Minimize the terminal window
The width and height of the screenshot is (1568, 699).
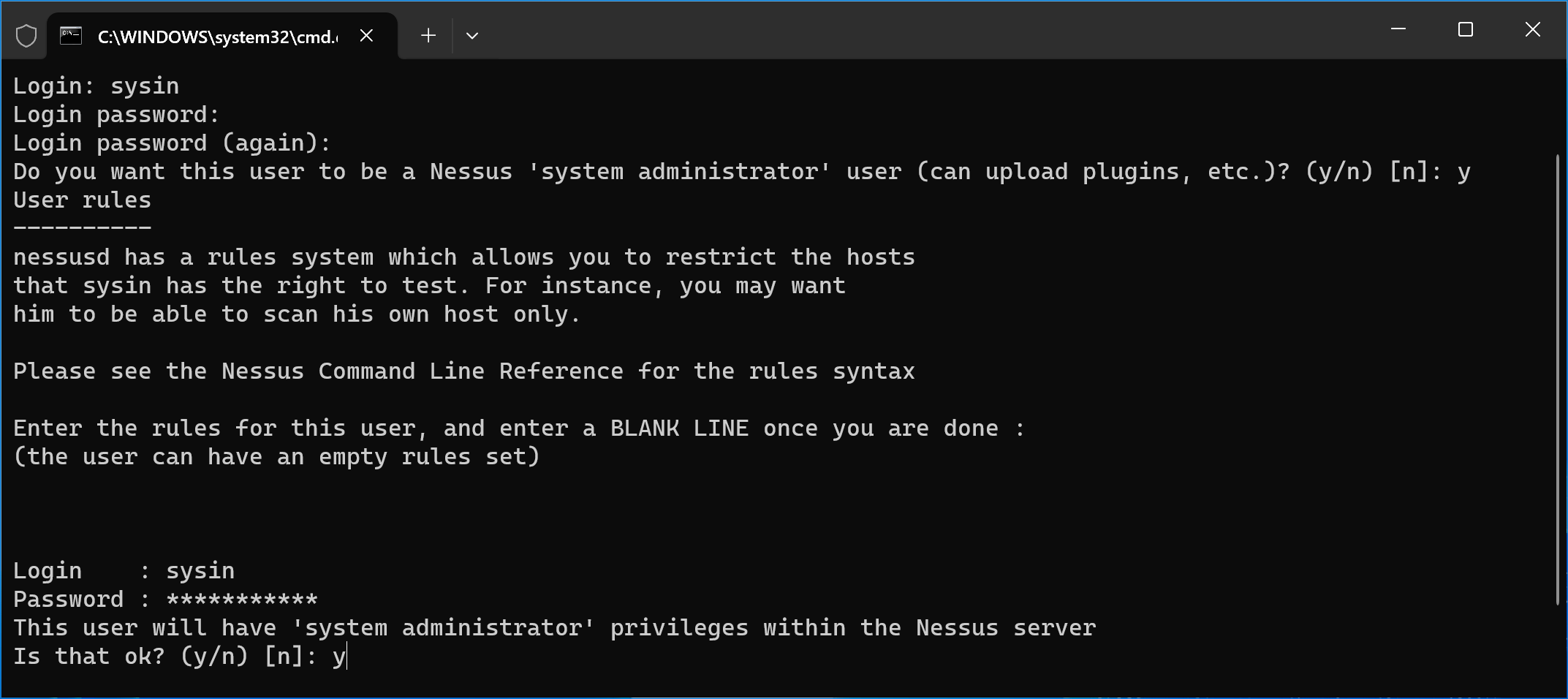(x=1398, y=29)
